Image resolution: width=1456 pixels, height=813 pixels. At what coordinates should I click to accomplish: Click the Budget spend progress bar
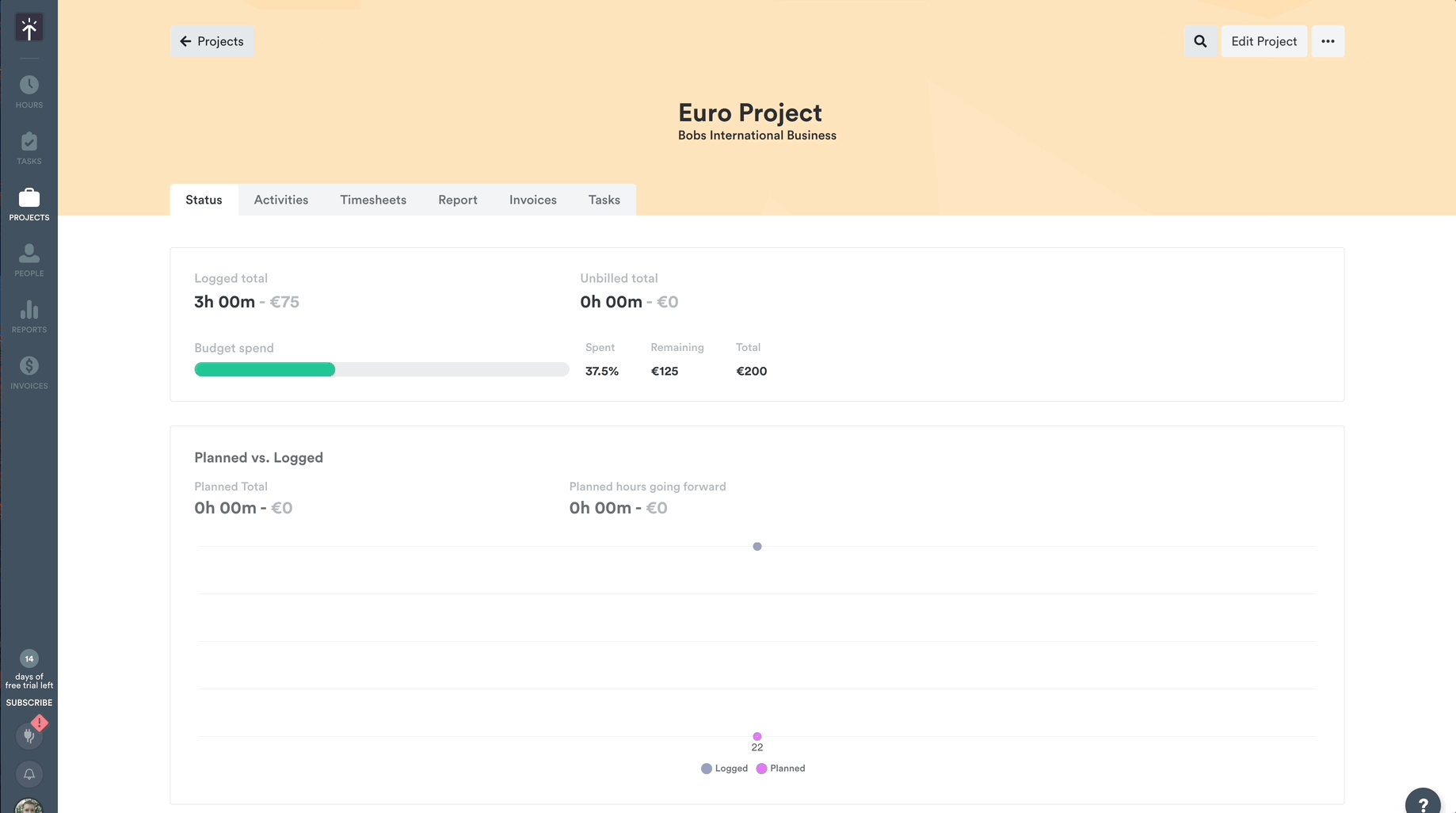tap(381, 369)
